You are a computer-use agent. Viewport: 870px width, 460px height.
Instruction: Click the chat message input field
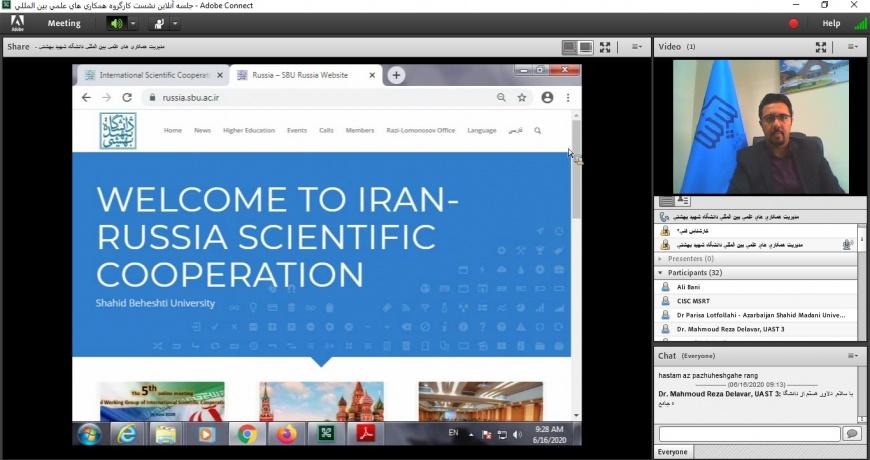tap(748, 433)
